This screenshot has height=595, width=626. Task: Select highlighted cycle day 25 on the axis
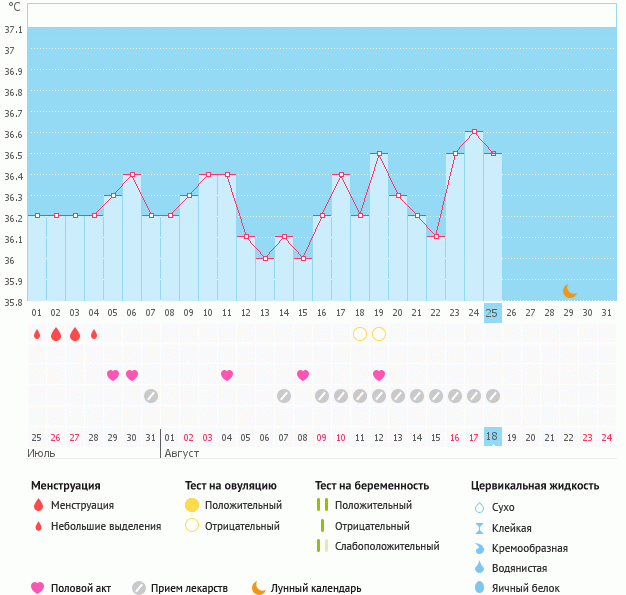coord(492,313)
